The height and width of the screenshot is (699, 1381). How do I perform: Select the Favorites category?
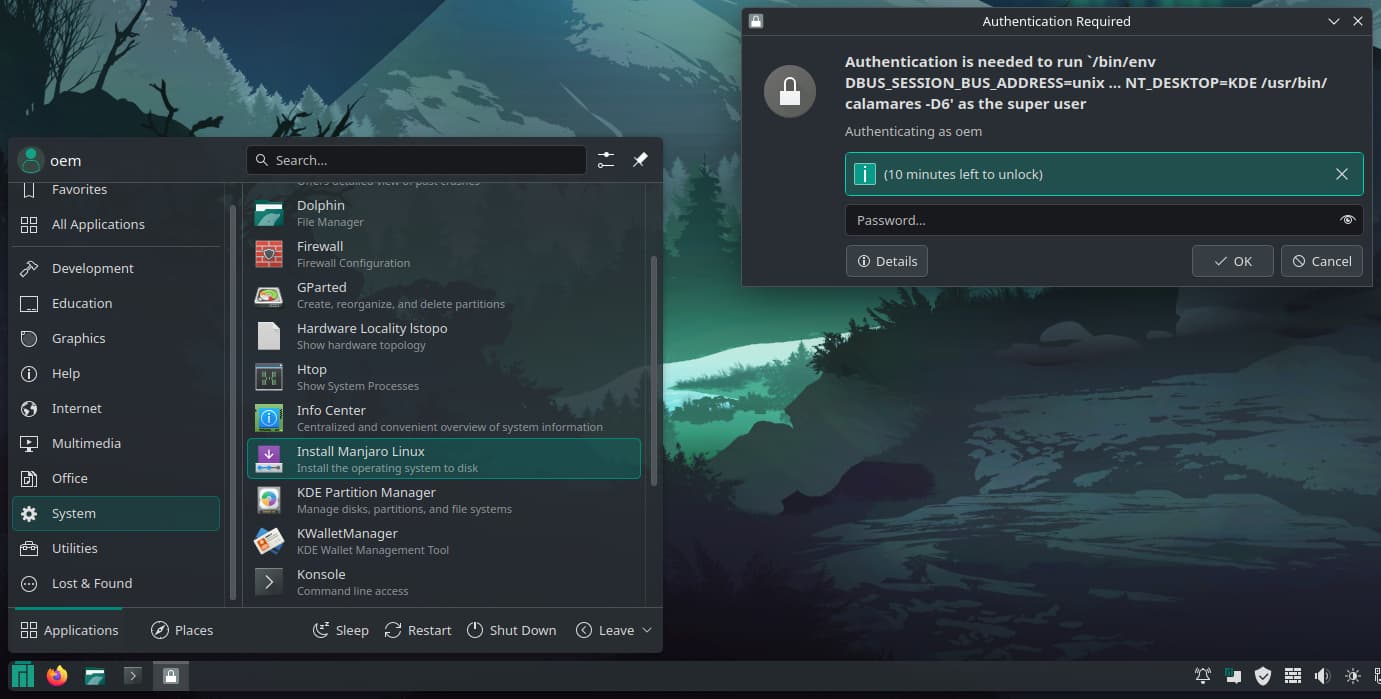click(116, 190)
